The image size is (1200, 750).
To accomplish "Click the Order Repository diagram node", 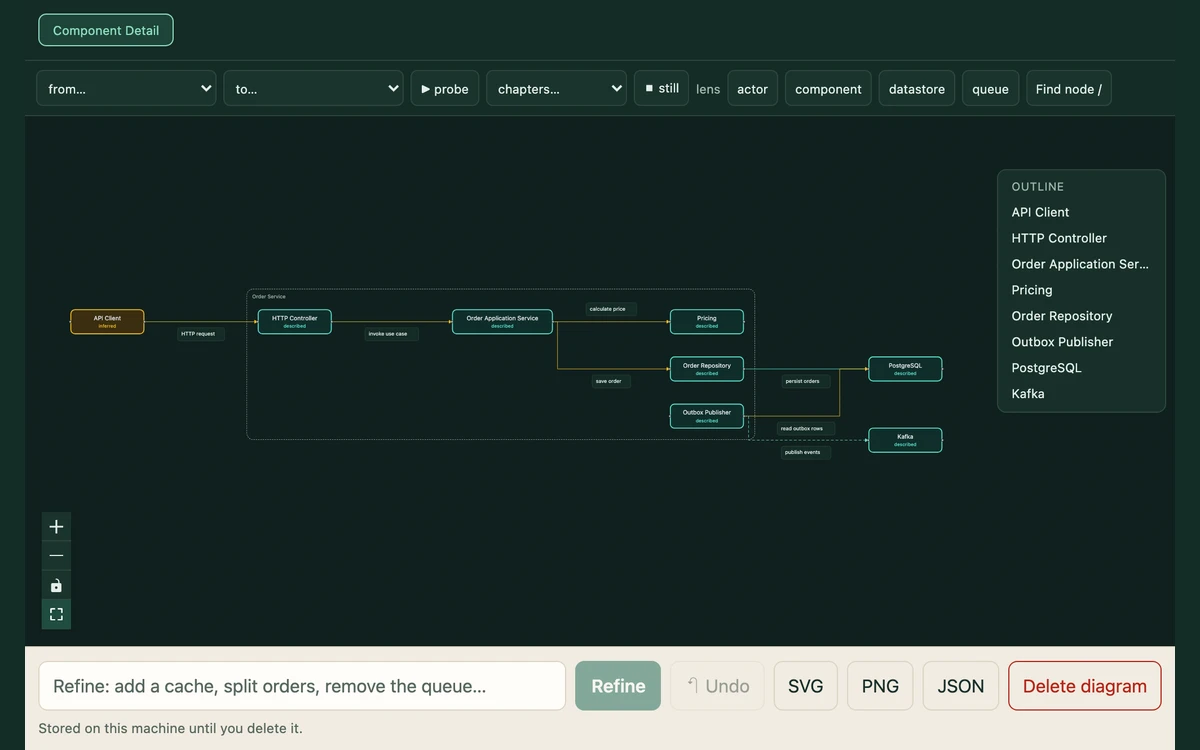I will 707,369.
